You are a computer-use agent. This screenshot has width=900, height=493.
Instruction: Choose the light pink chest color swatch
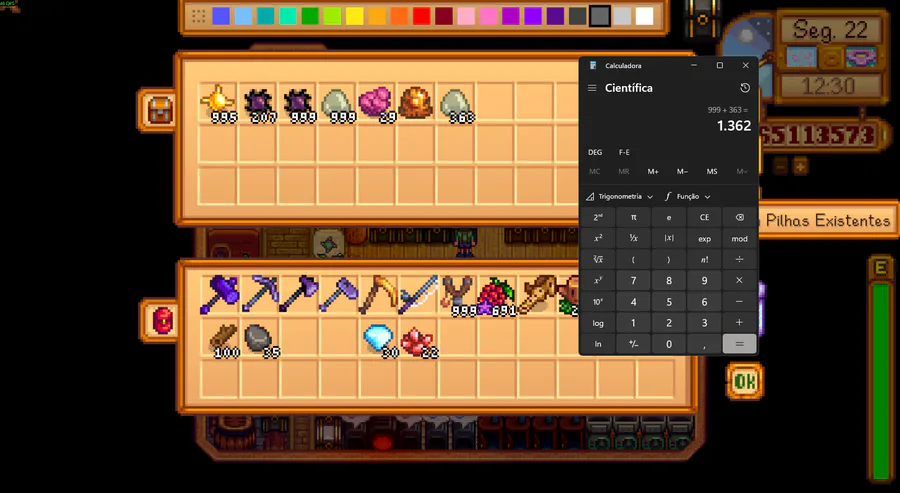(466, 16)
